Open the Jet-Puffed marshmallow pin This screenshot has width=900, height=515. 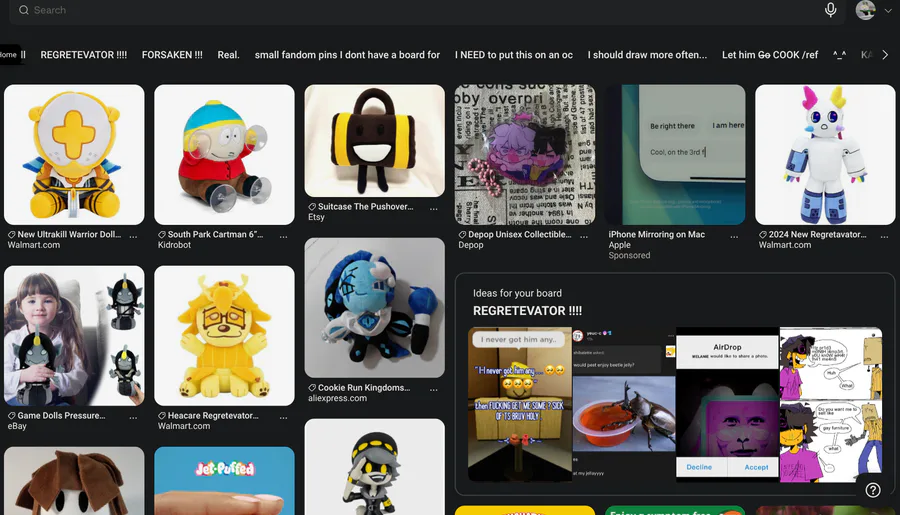(x=224, y=481)
